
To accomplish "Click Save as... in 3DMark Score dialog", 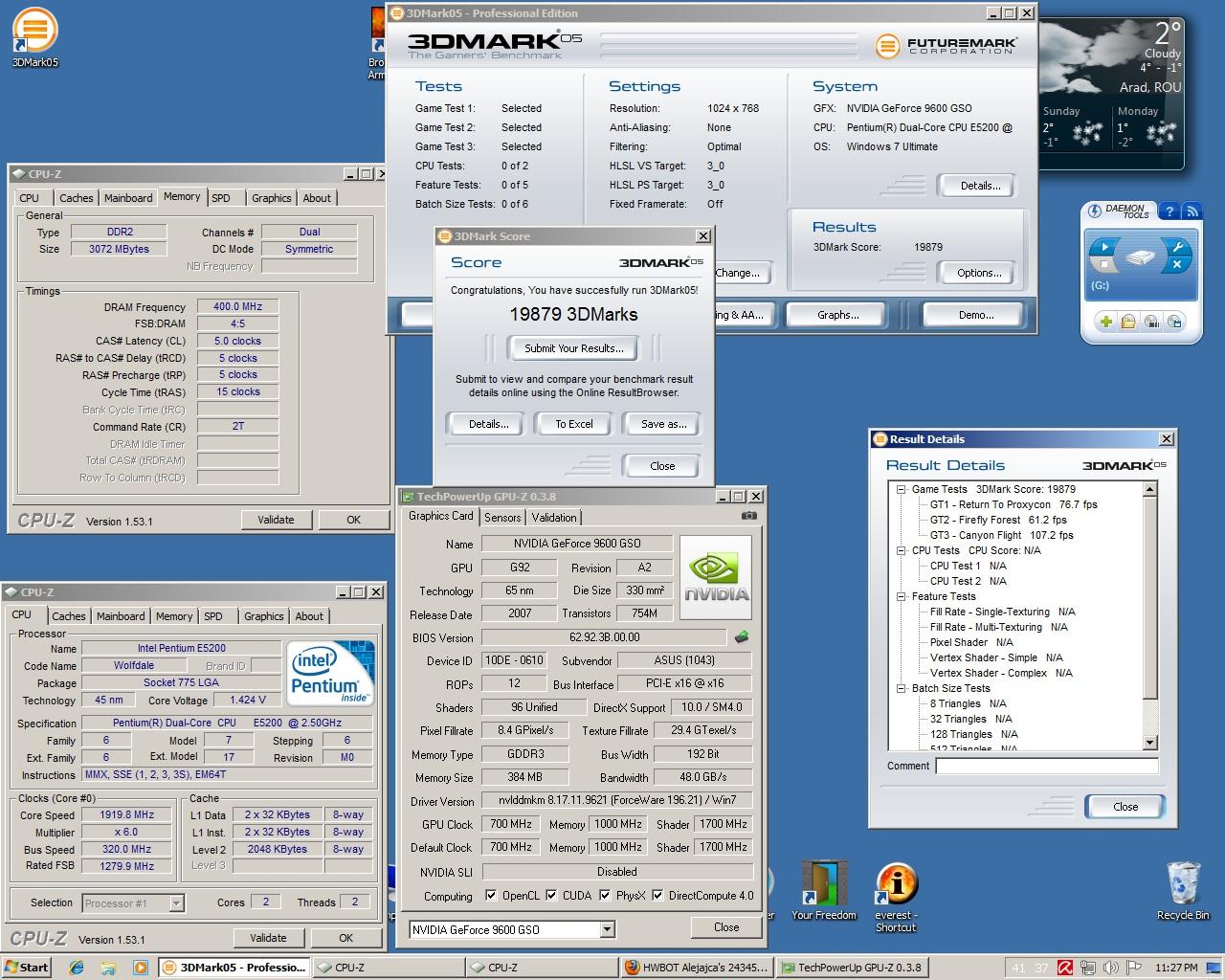I will point(664,424).
